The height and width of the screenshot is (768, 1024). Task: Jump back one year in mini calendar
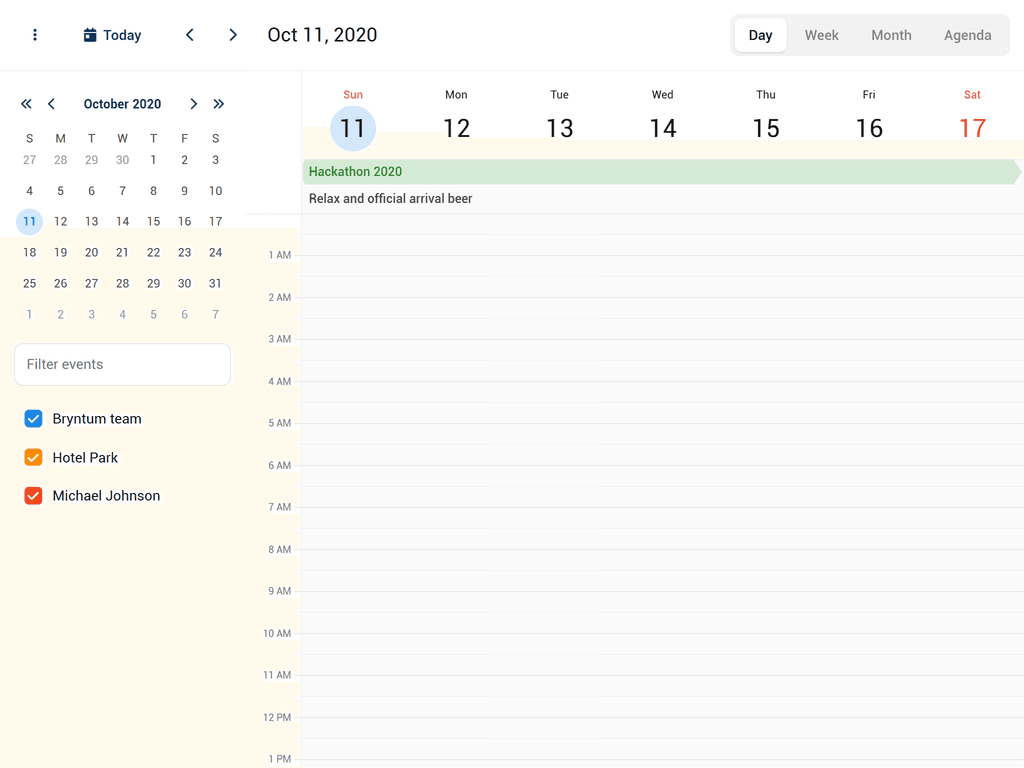26,104
